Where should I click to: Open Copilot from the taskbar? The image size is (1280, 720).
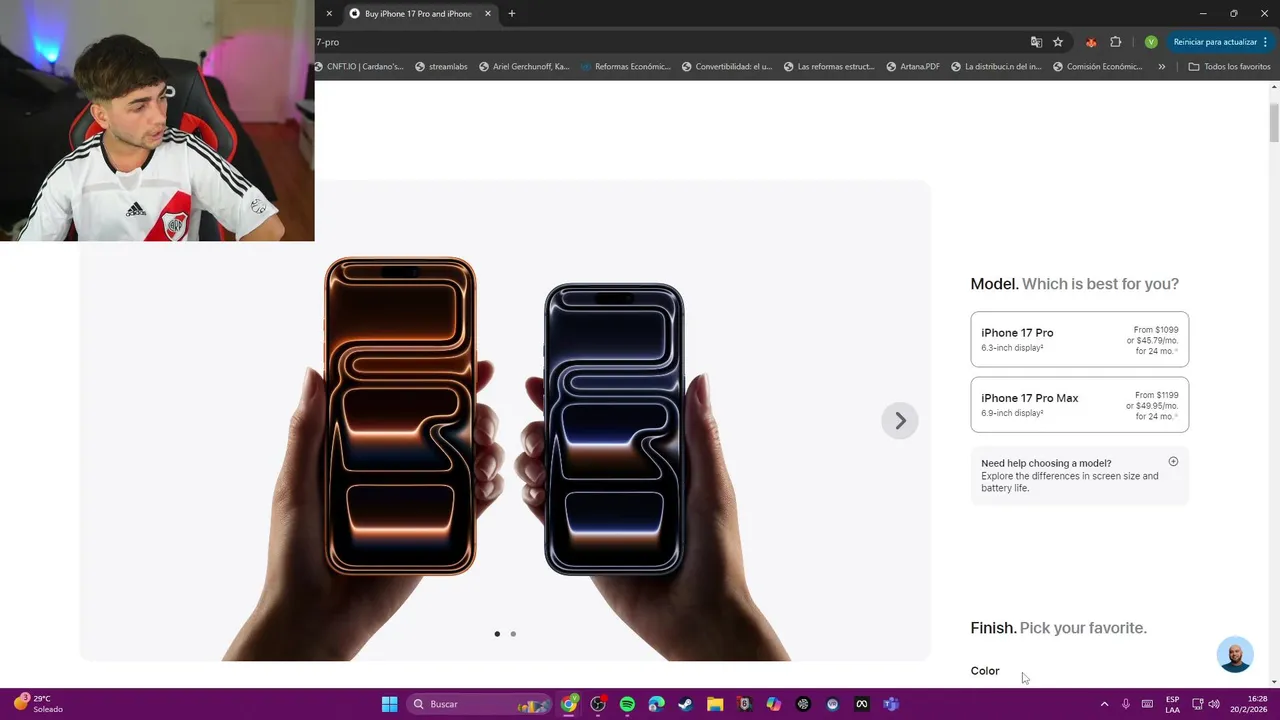[x=773, y=704]
